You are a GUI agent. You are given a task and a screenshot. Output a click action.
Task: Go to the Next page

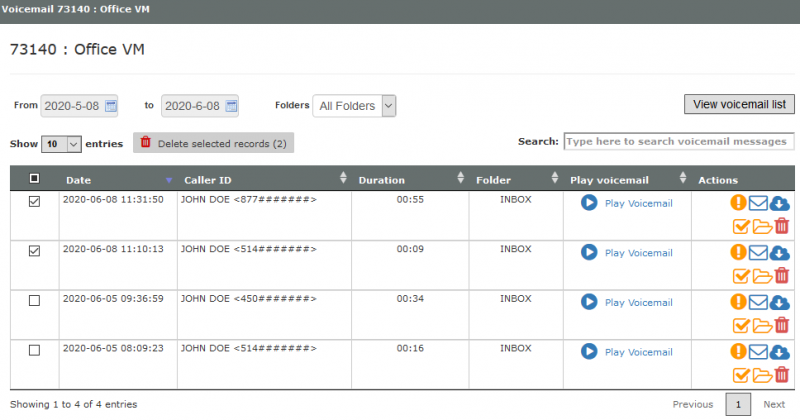(774, 404)
